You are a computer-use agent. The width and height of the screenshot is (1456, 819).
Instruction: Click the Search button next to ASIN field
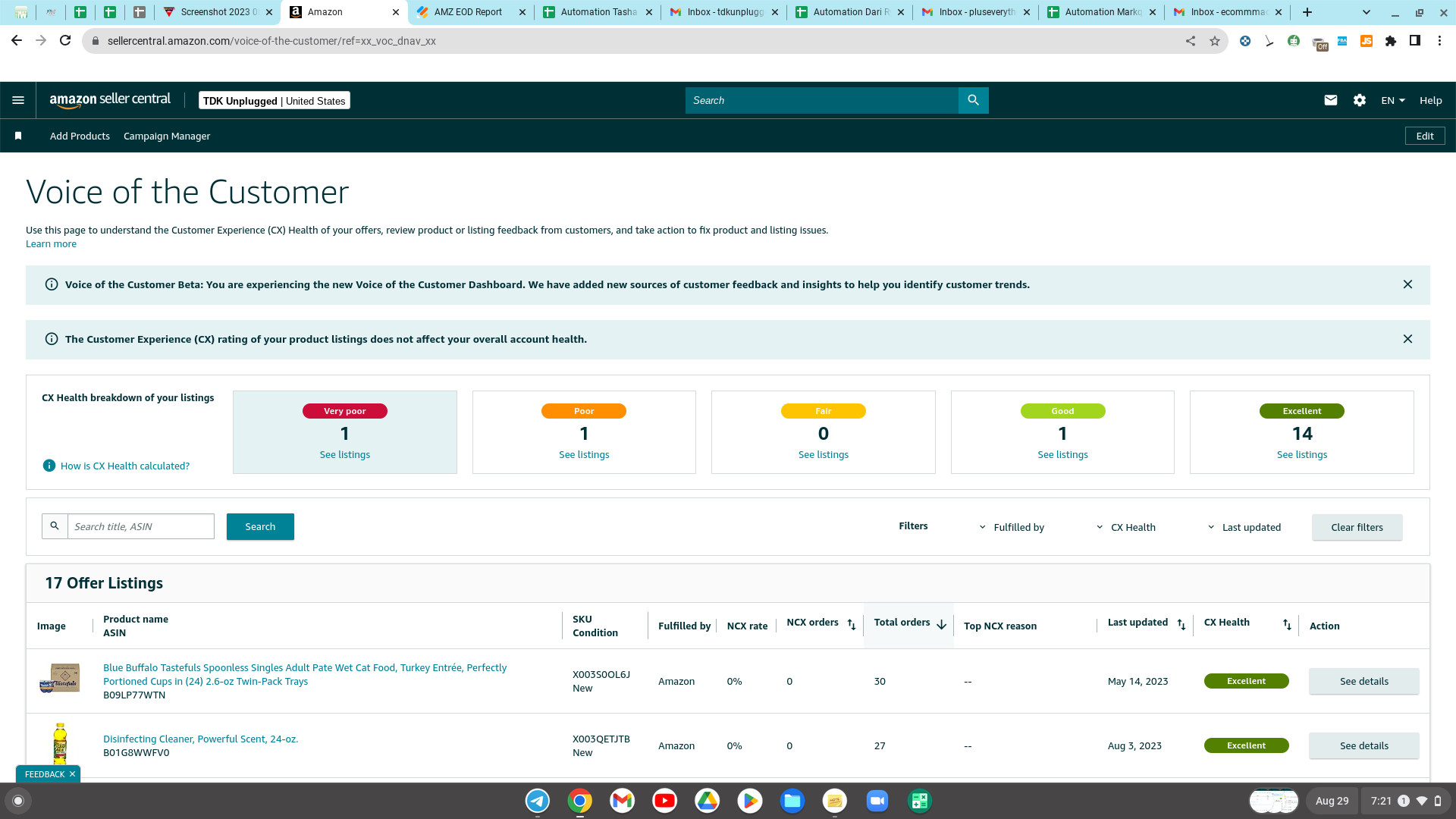pos(260,526)
